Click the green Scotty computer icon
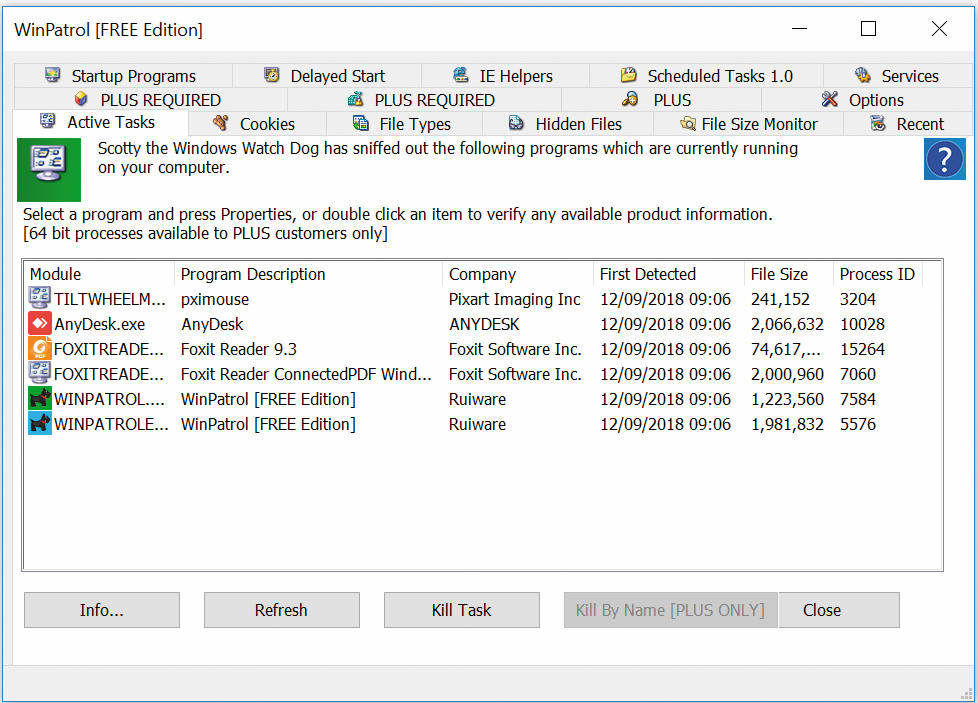The image size is (978, 703). point(49,169)
